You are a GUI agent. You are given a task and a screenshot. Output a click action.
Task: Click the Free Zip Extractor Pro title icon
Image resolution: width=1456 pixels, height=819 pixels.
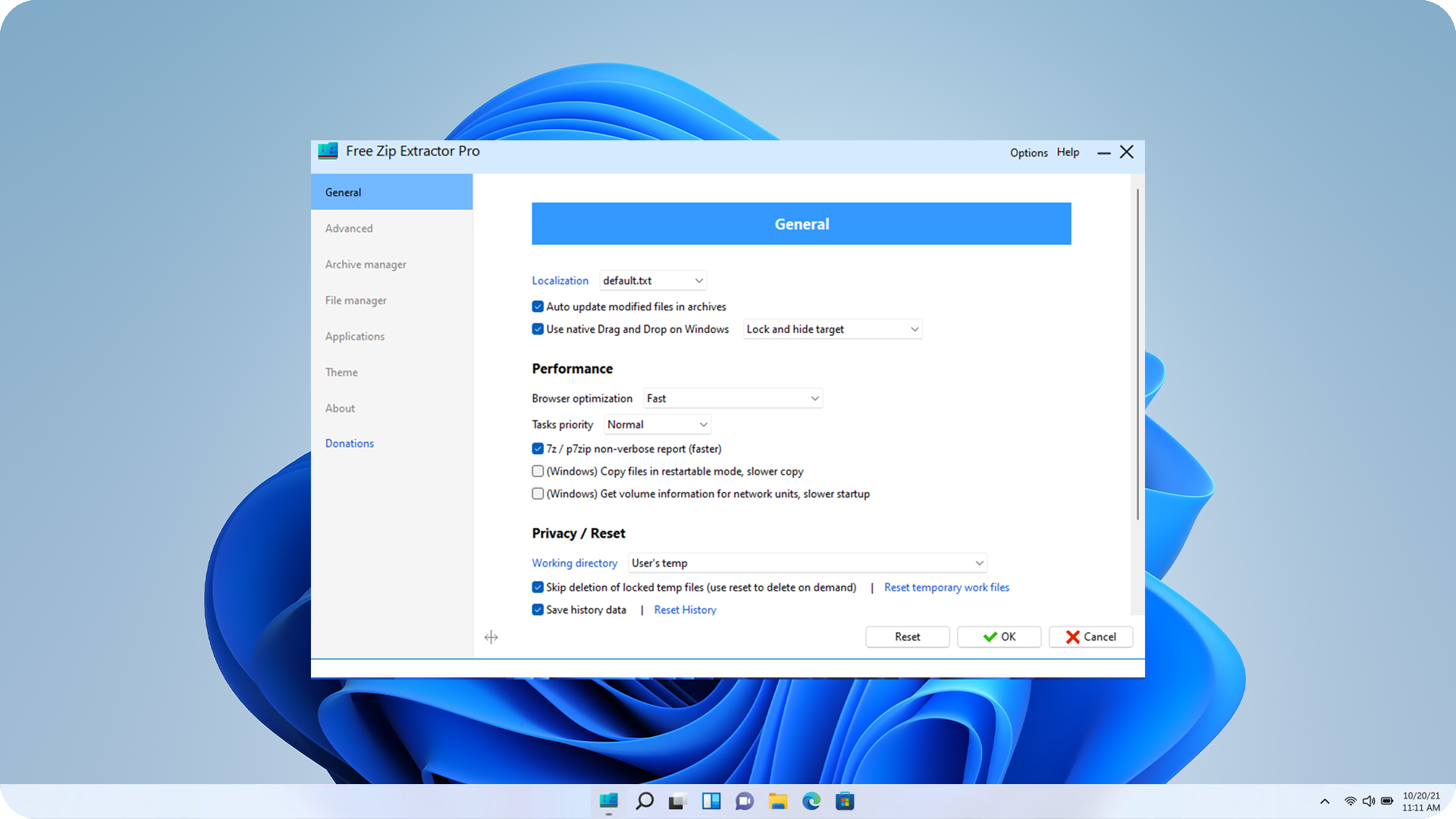point(328,151)
